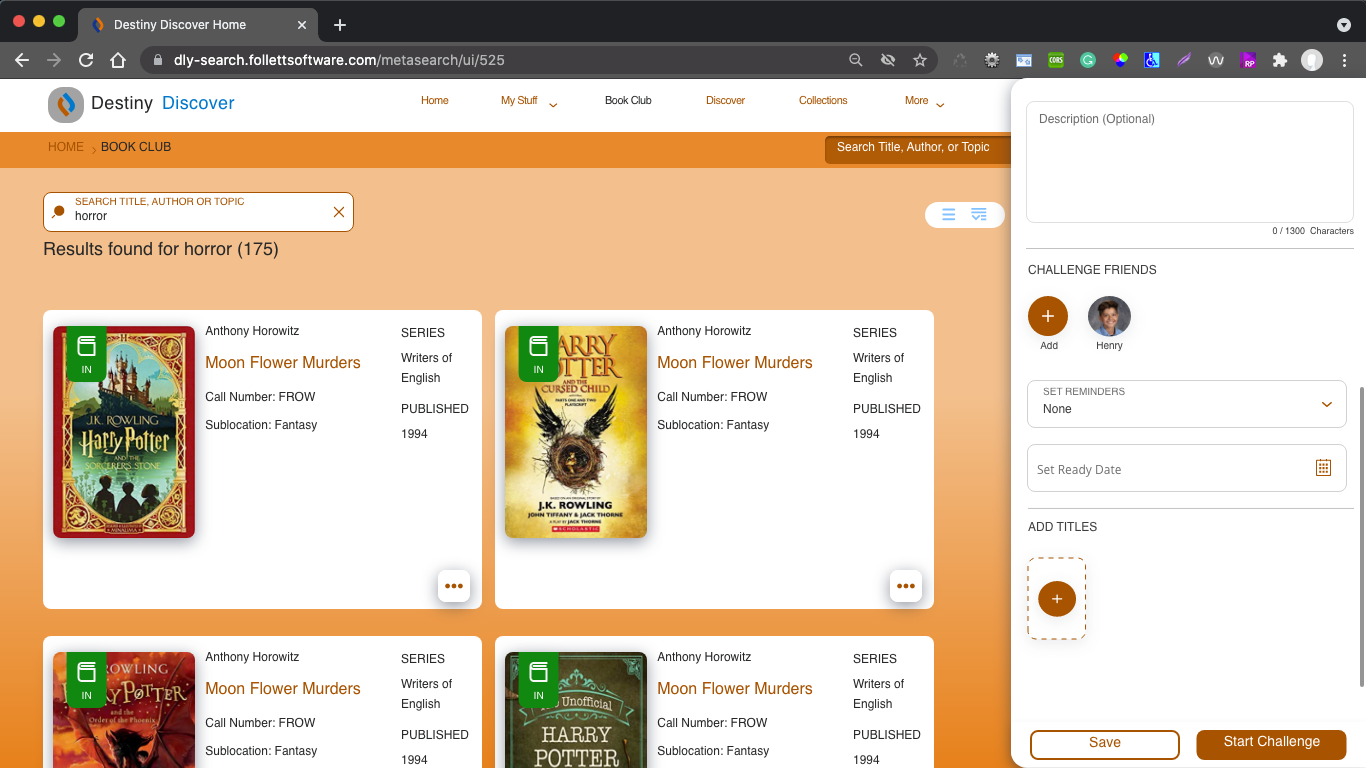
Task: Open more options on the Sorcerer's Stone card
Action: pyautogui.click(x=454, y=586)
